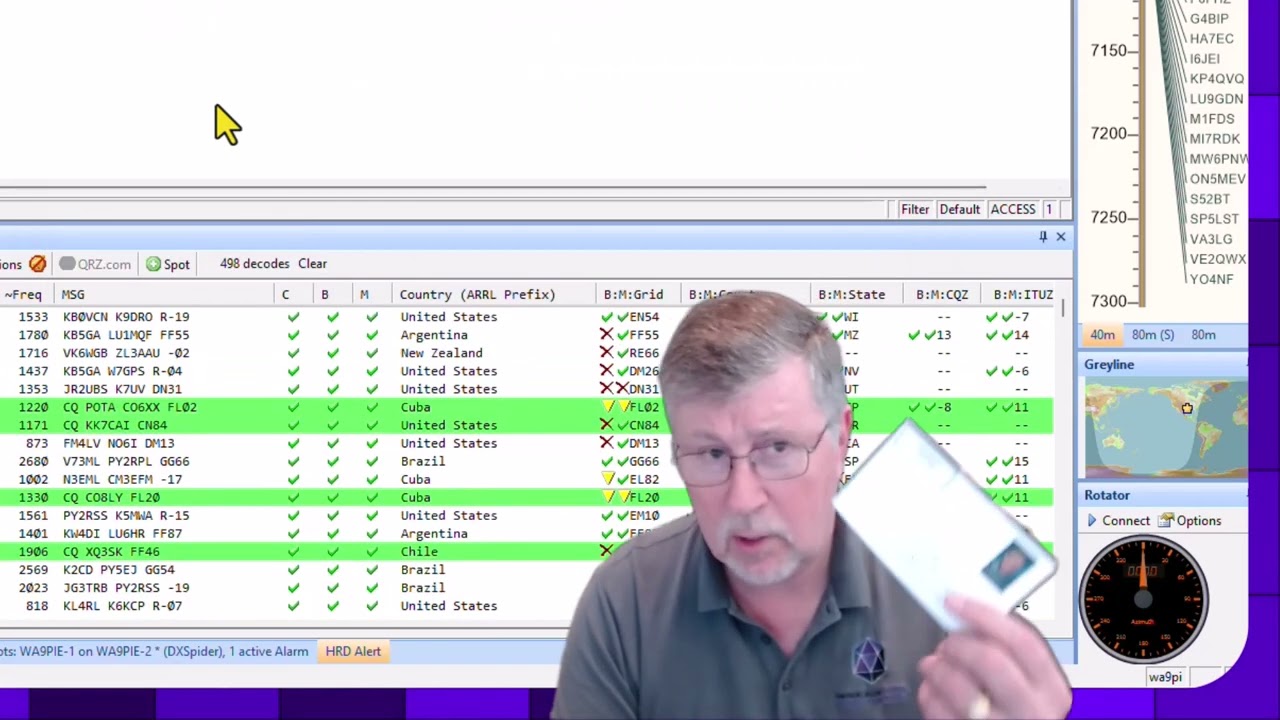Click the horizontal scrollbar above the Filter bar
The image size is (1280, 720).
tap(492, 187)
